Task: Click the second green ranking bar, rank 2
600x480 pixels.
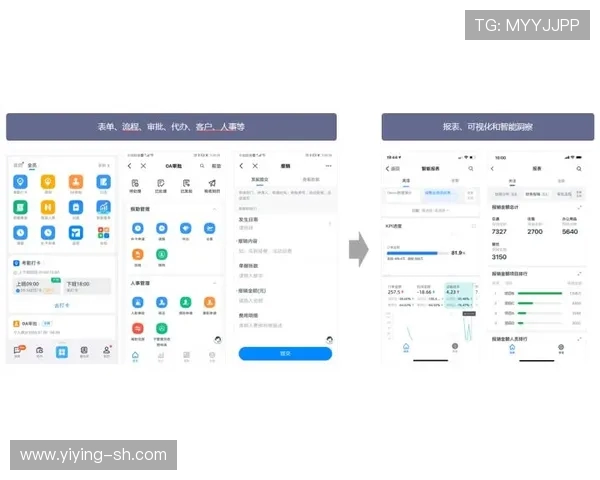Action: (525, 303)
